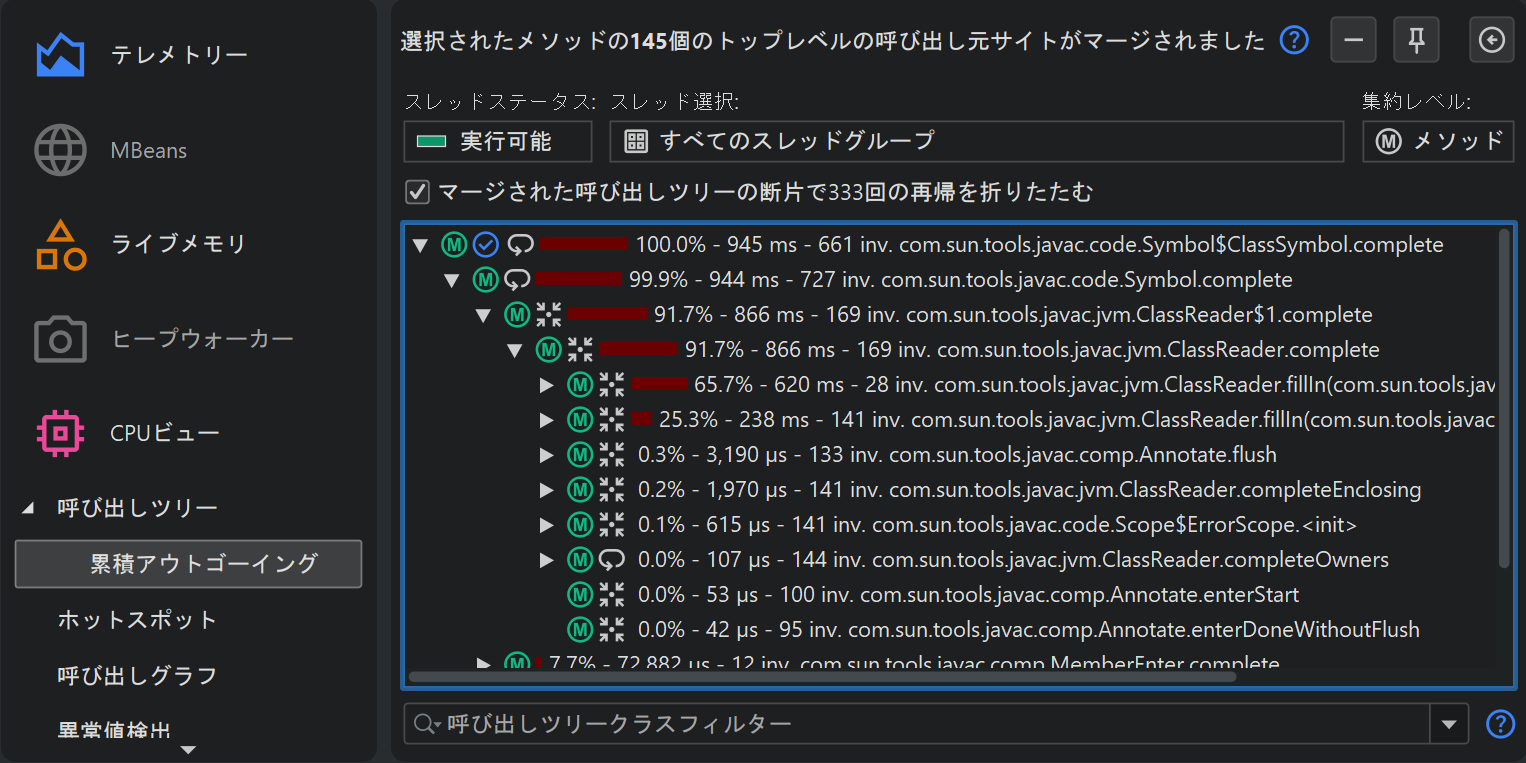
Task: Open the 実行可能 thread status dropdown
Action: (497, 141)
